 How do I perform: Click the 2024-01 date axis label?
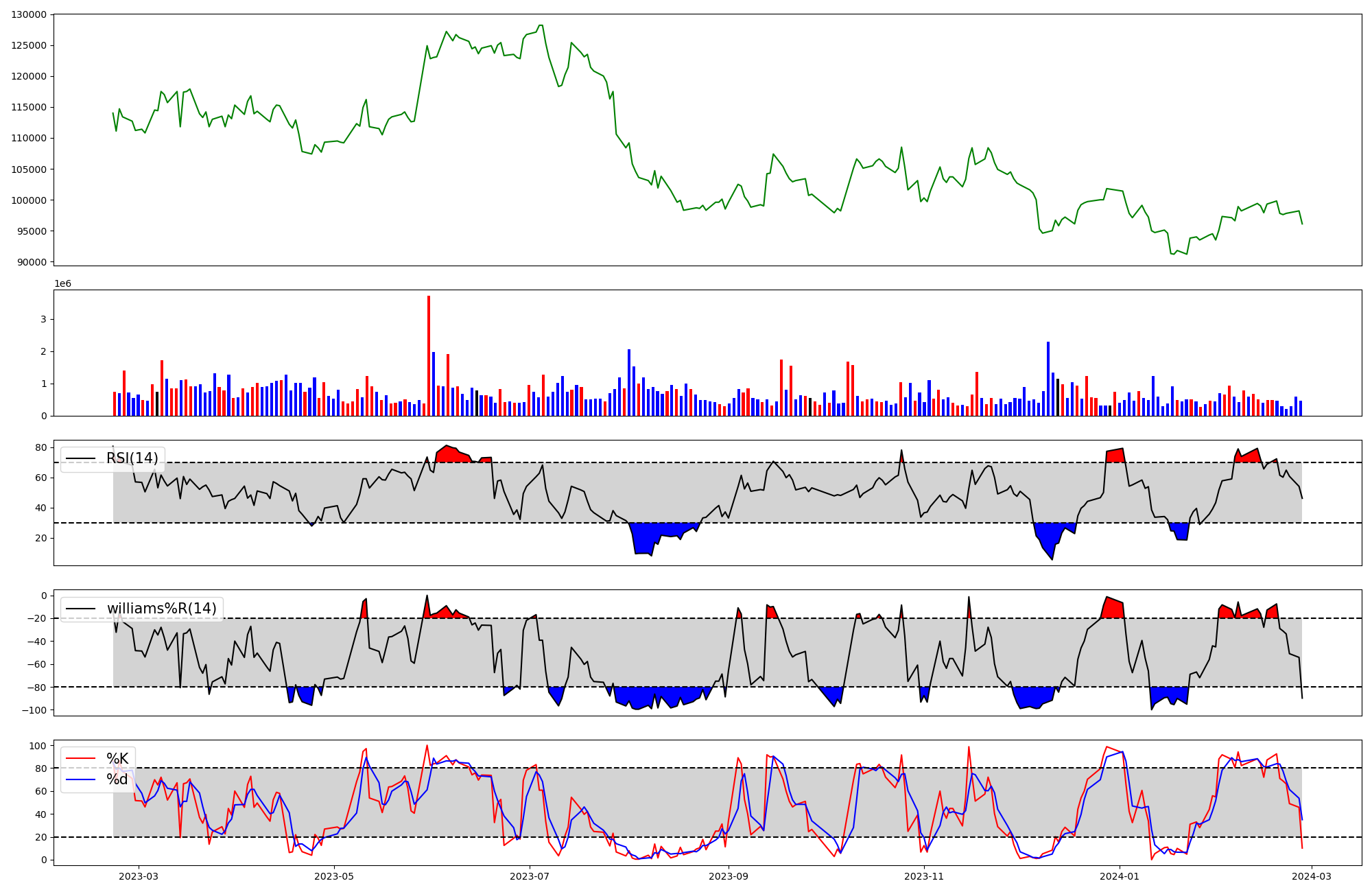(1120, 876)
